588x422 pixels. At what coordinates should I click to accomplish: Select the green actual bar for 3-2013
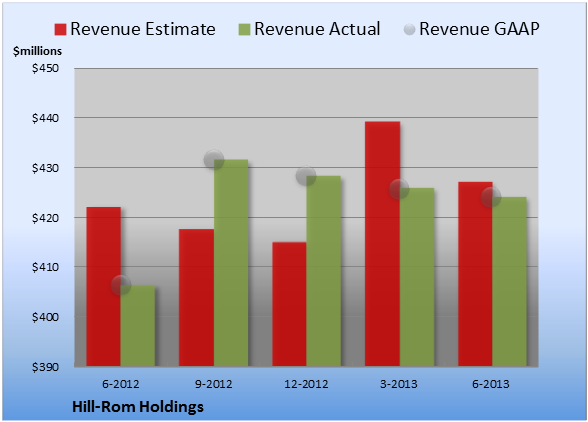[x=417, y=277]
